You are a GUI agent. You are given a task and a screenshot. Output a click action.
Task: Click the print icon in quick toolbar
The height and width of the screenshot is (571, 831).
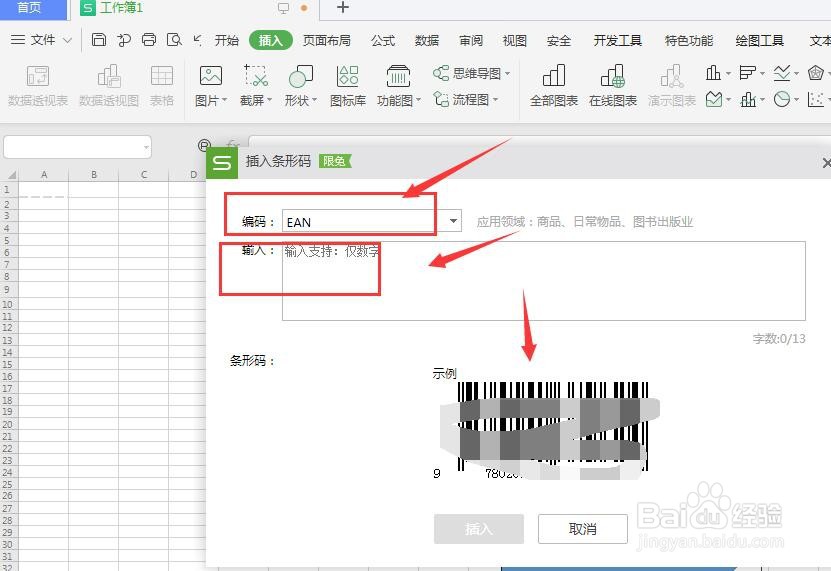149,40
